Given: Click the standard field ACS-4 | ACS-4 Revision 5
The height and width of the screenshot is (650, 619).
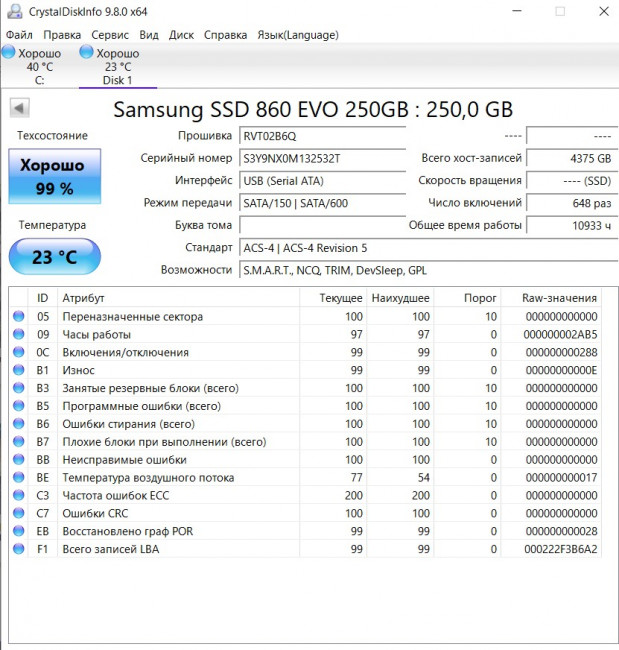Looking at the screenshot, I should point(429,248).
